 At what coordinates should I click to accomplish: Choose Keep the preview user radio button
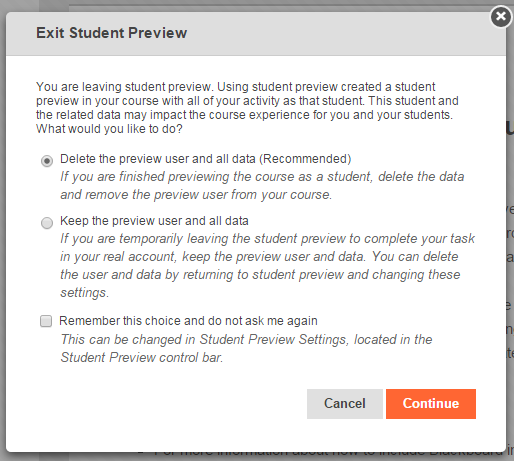tap(47, 223)
